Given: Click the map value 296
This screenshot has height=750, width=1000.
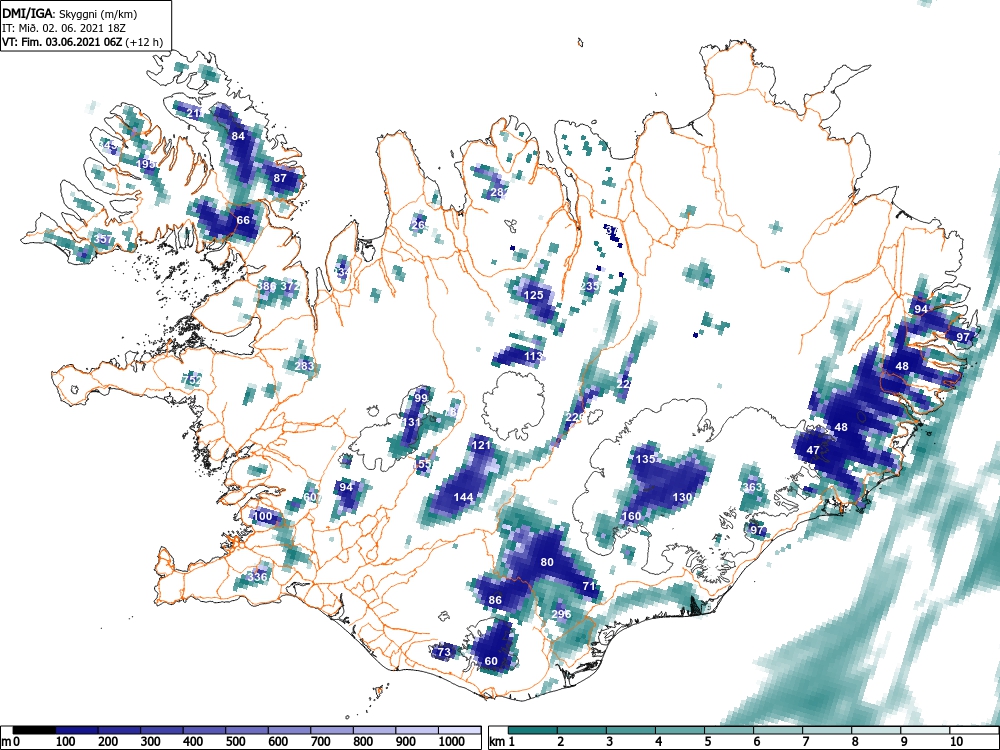Looking at the screenshot, I should 561,614.
